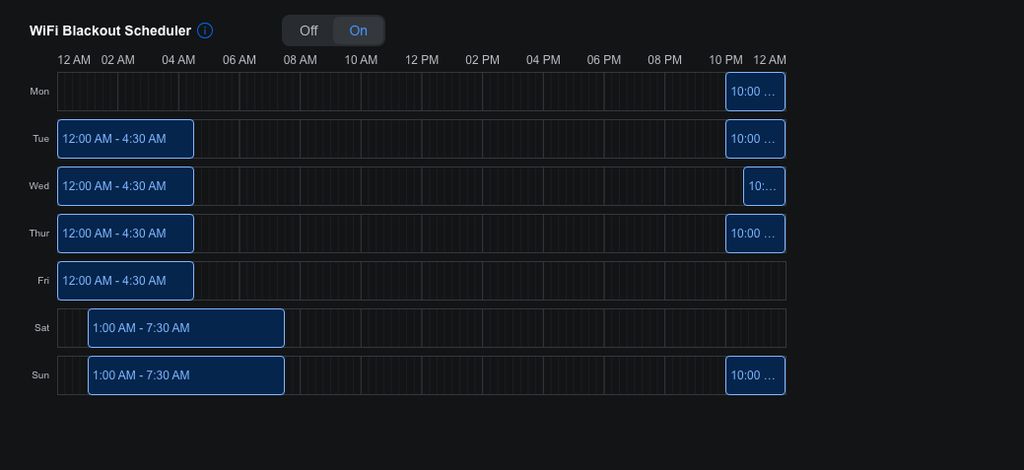The height and width of the screenshot is (470, 1024).
Task: Select Sunday's 1:00 AM - 7:30 AM block
Action: point(186,375)
